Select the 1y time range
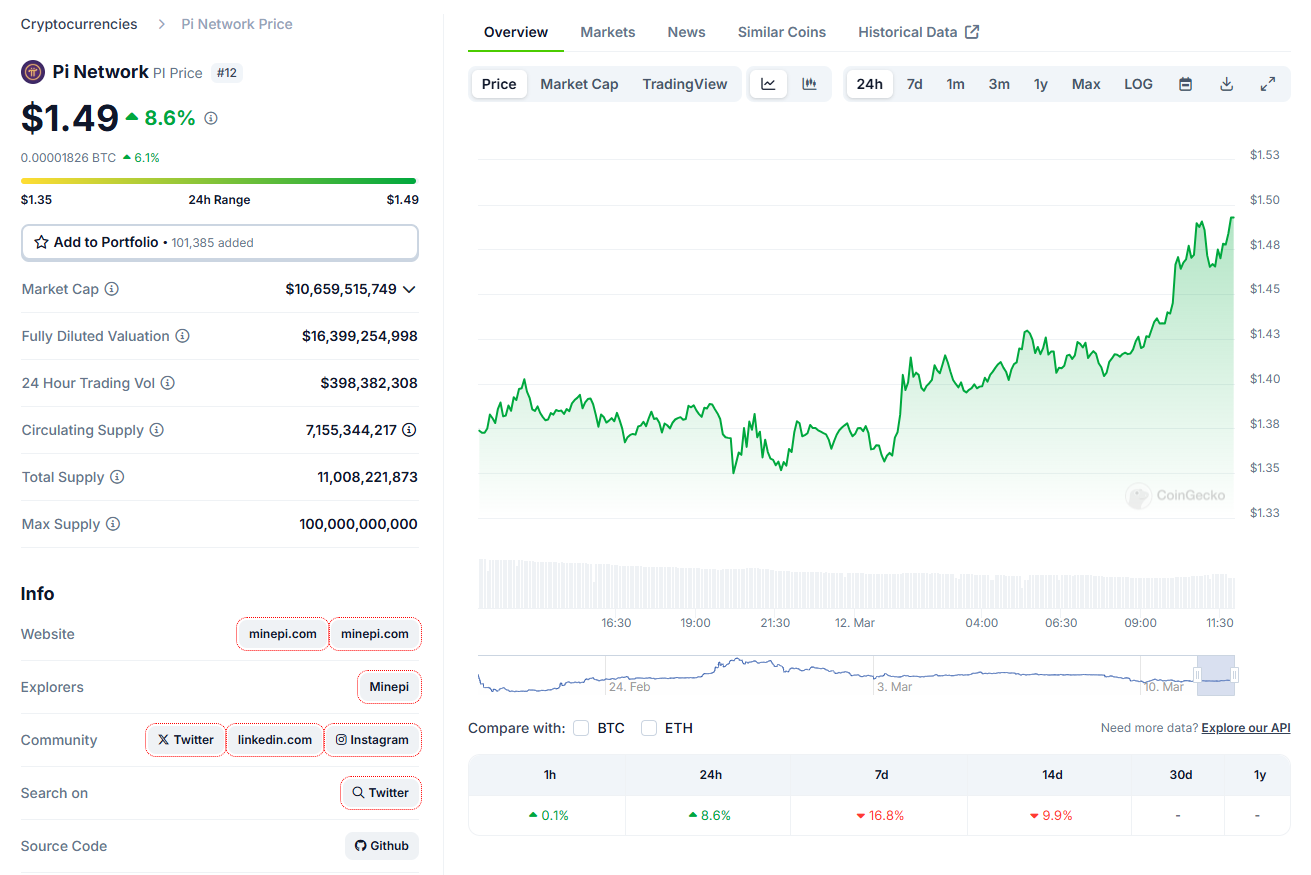 click(x=1041, y=84)
